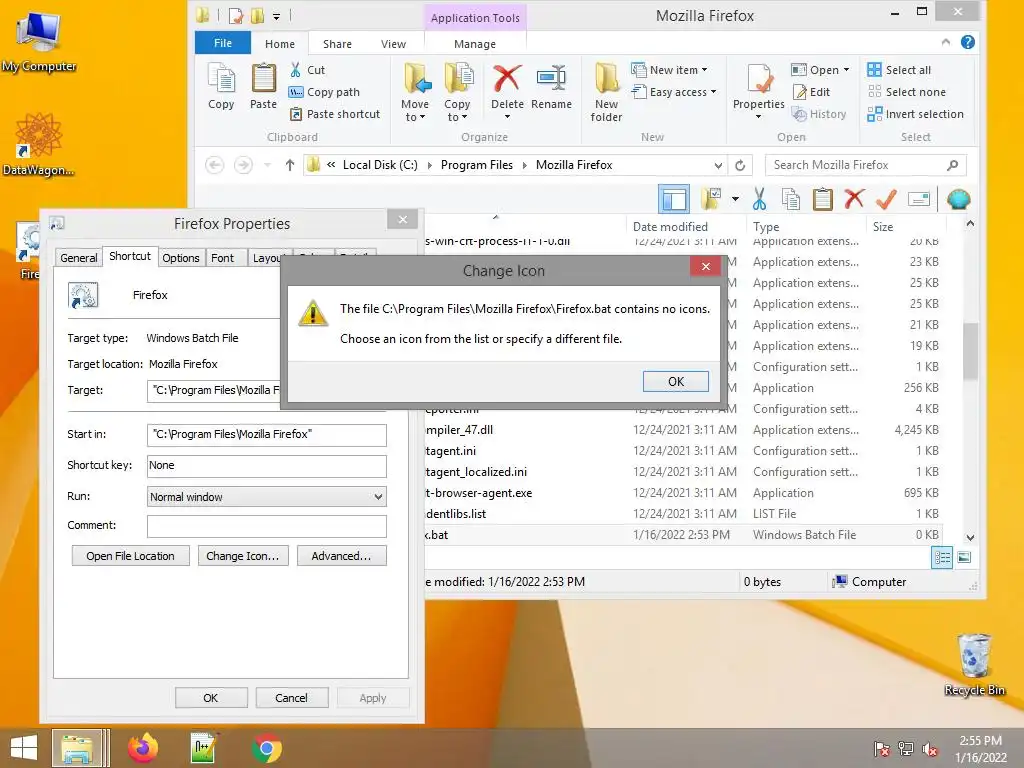1024x768 pixels.
Task: Click the clipboard paste icon in lower toolbar
Action: [822, 199]
